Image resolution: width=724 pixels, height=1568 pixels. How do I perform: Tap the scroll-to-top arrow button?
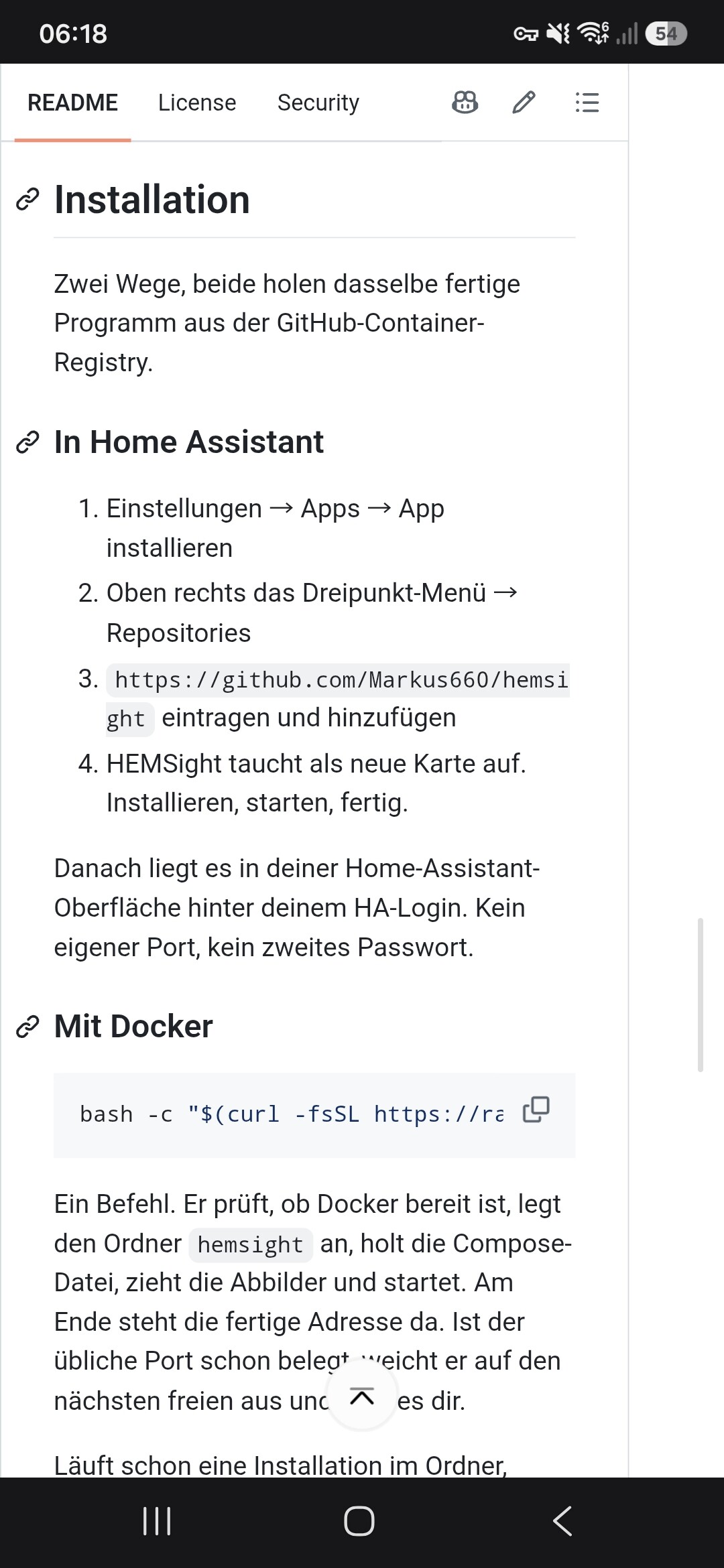click(x=362, y=1396)
